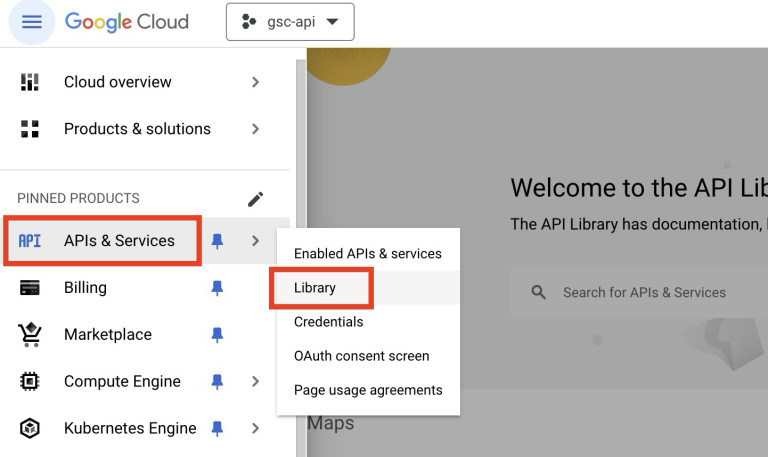
Task: Unpin Kubernetes Engine
Action: tap(217, 428)
